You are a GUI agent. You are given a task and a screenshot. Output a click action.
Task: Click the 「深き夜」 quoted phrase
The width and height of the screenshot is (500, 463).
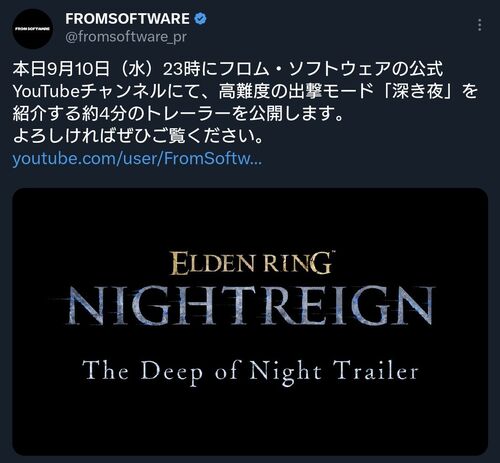pos(419,91)
